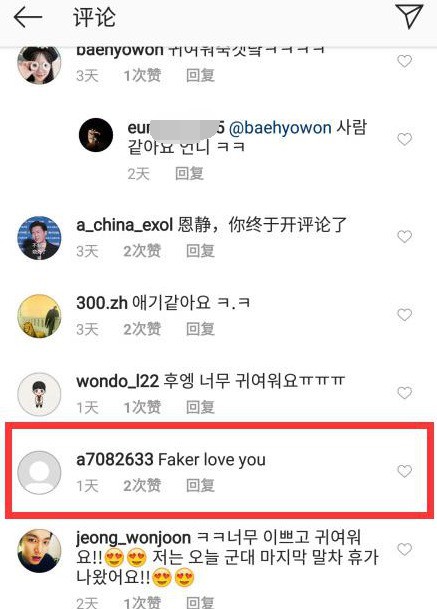
Task: Like the wondo_l22 comment heart
Action: click(x=404, y=393)
